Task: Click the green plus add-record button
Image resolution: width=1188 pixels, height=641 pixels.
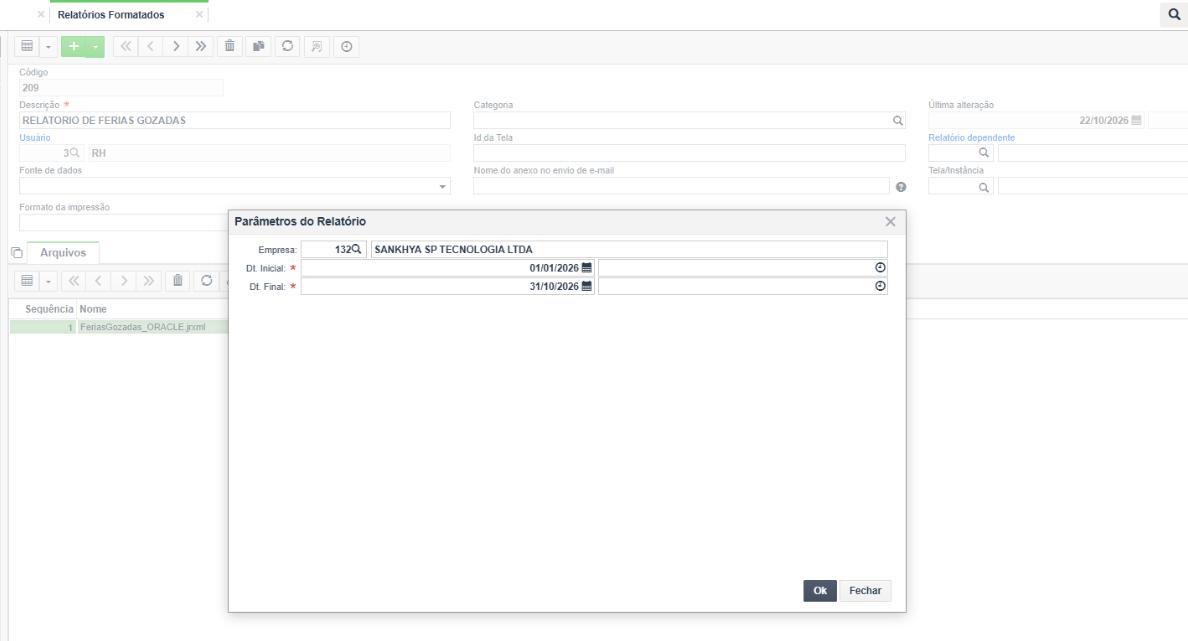Action: 73,46
